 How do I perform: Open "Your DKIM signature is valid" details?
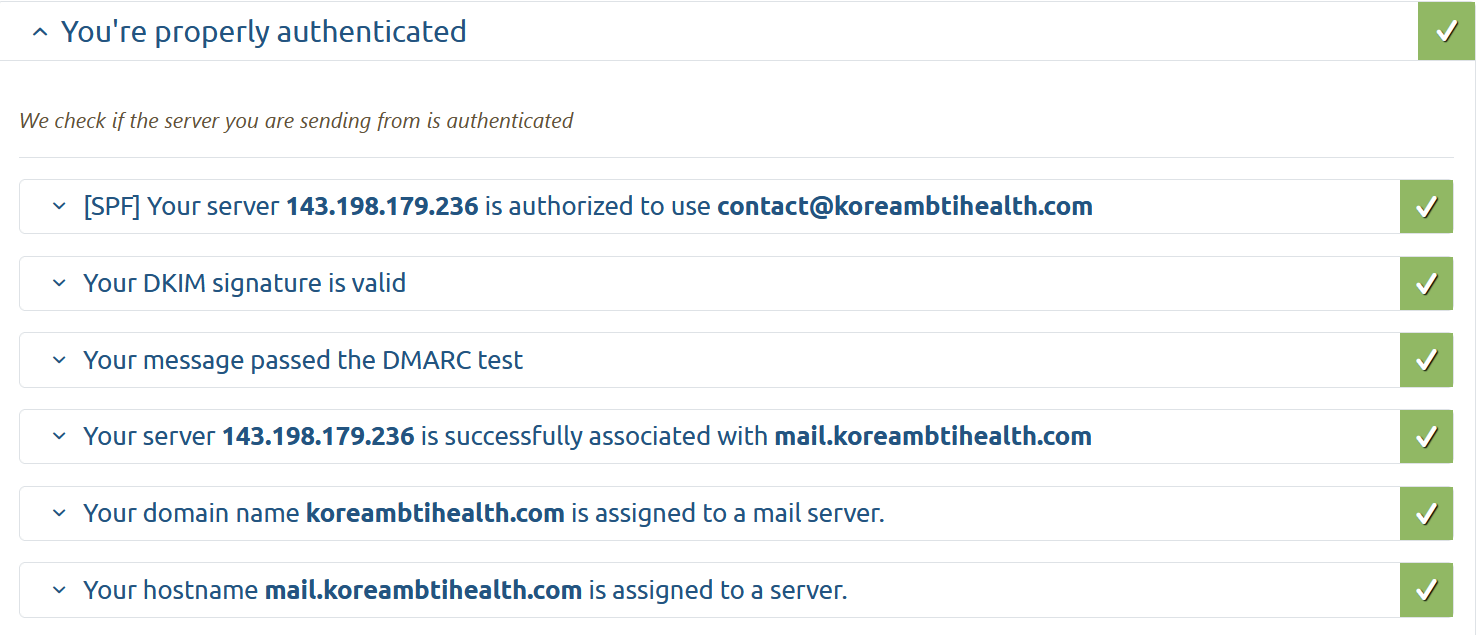coord(245,283)
